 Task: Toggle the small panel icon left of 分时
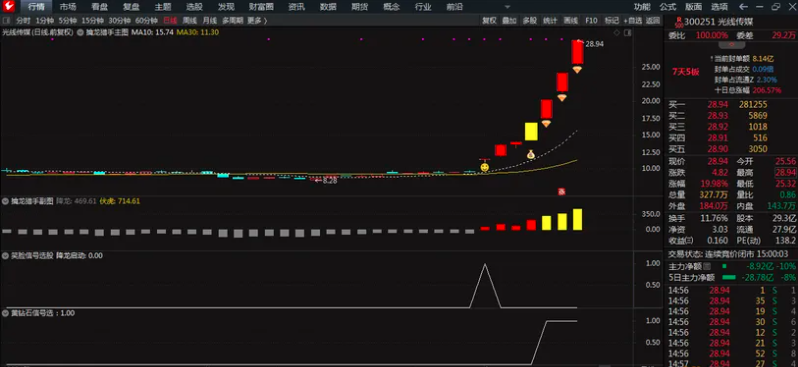7,21
